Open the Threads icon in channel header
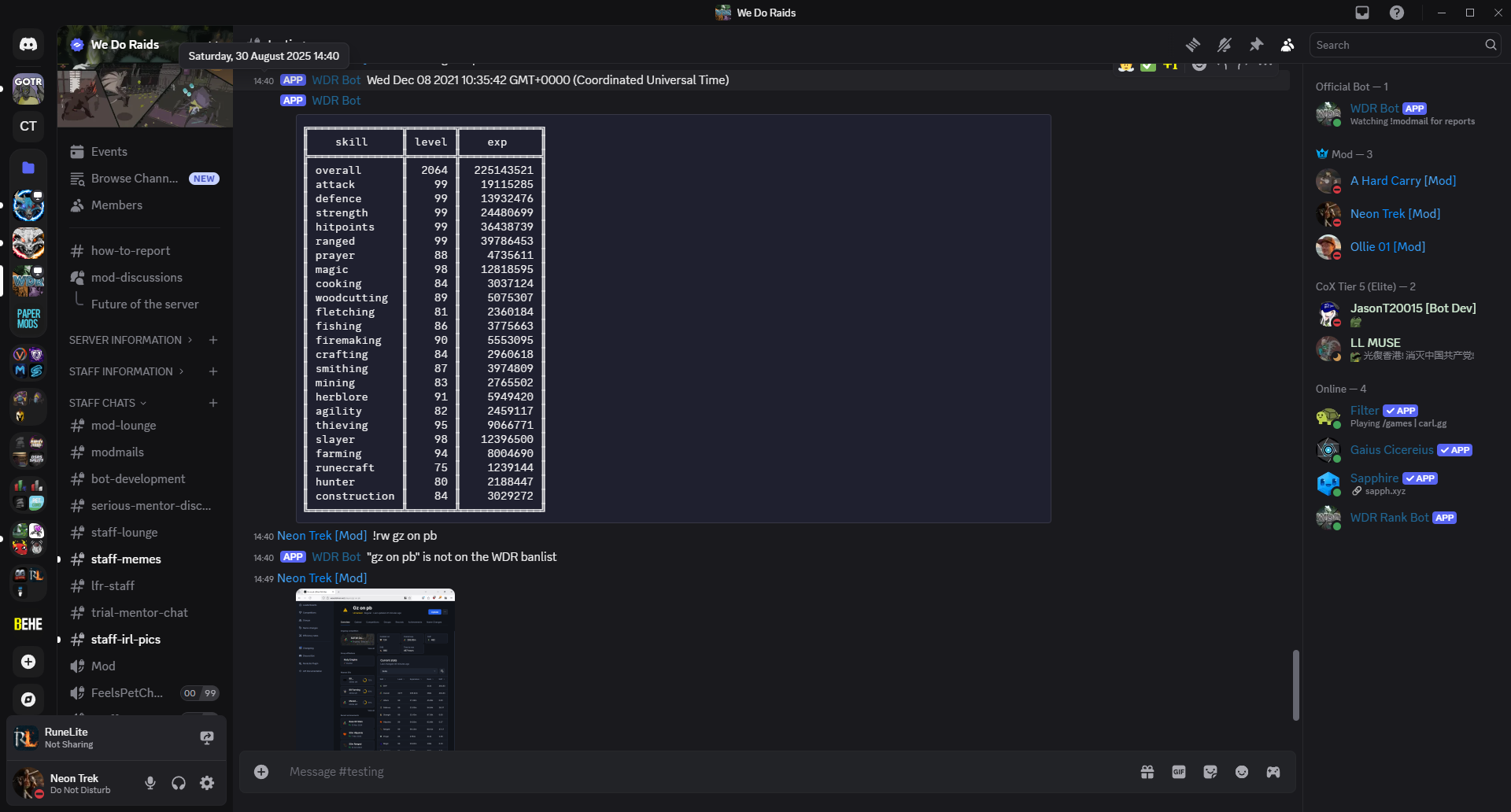The width and height of the screenshot is (1511, 812). [x=1193, y=45]
